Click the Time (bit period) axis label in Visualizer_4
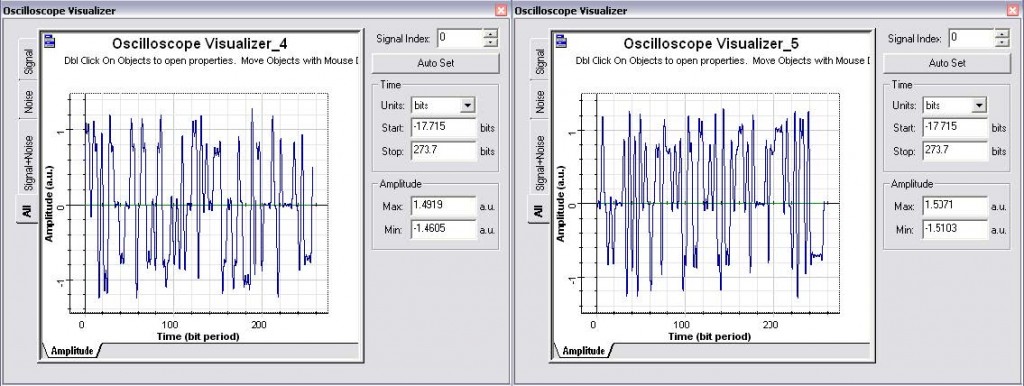 198,337
